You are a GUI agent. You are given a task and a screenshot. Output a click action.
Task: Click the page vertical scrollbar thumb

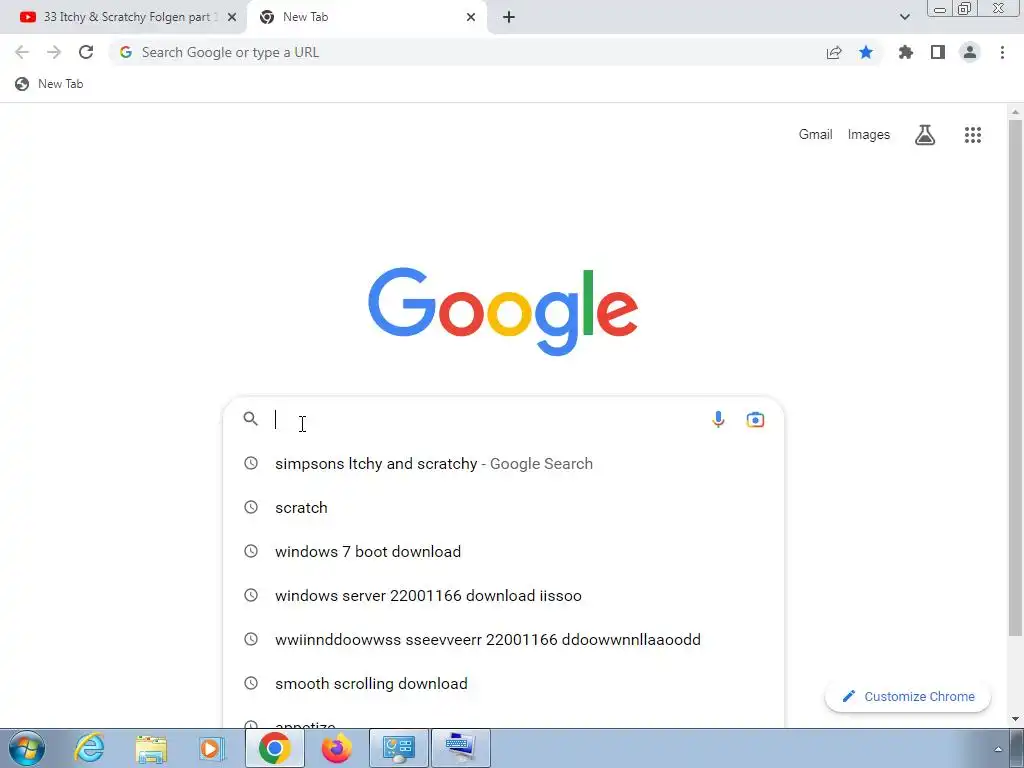point(1016,377)
